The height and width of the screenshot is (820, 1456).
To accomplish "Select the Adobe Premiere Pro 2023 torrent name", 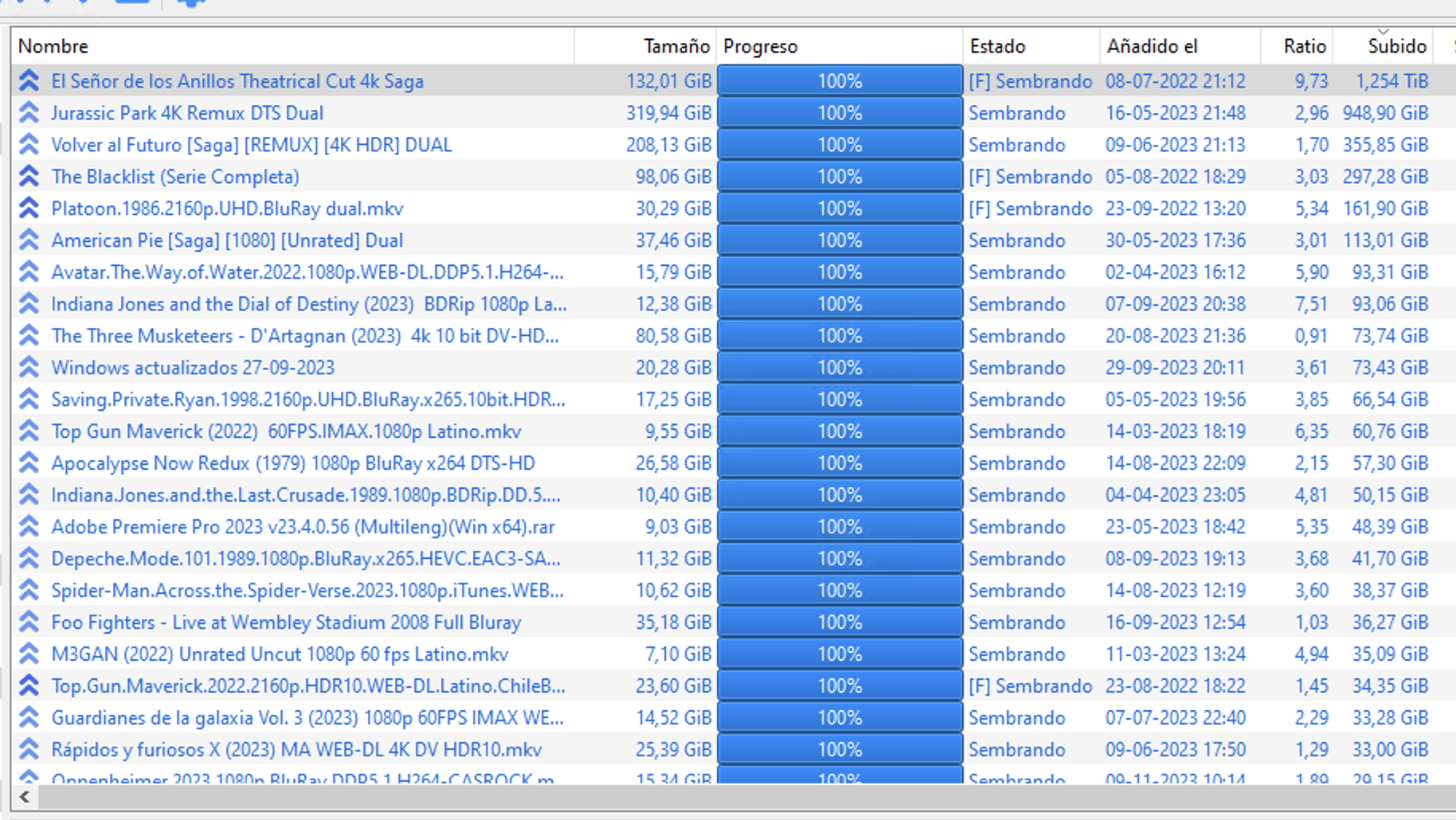I will click(303, 527).
